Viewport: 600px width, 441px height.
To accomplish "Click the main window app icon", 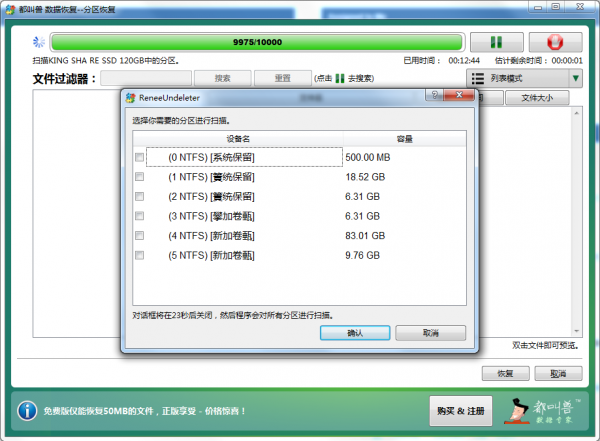I will pos(11,9).
